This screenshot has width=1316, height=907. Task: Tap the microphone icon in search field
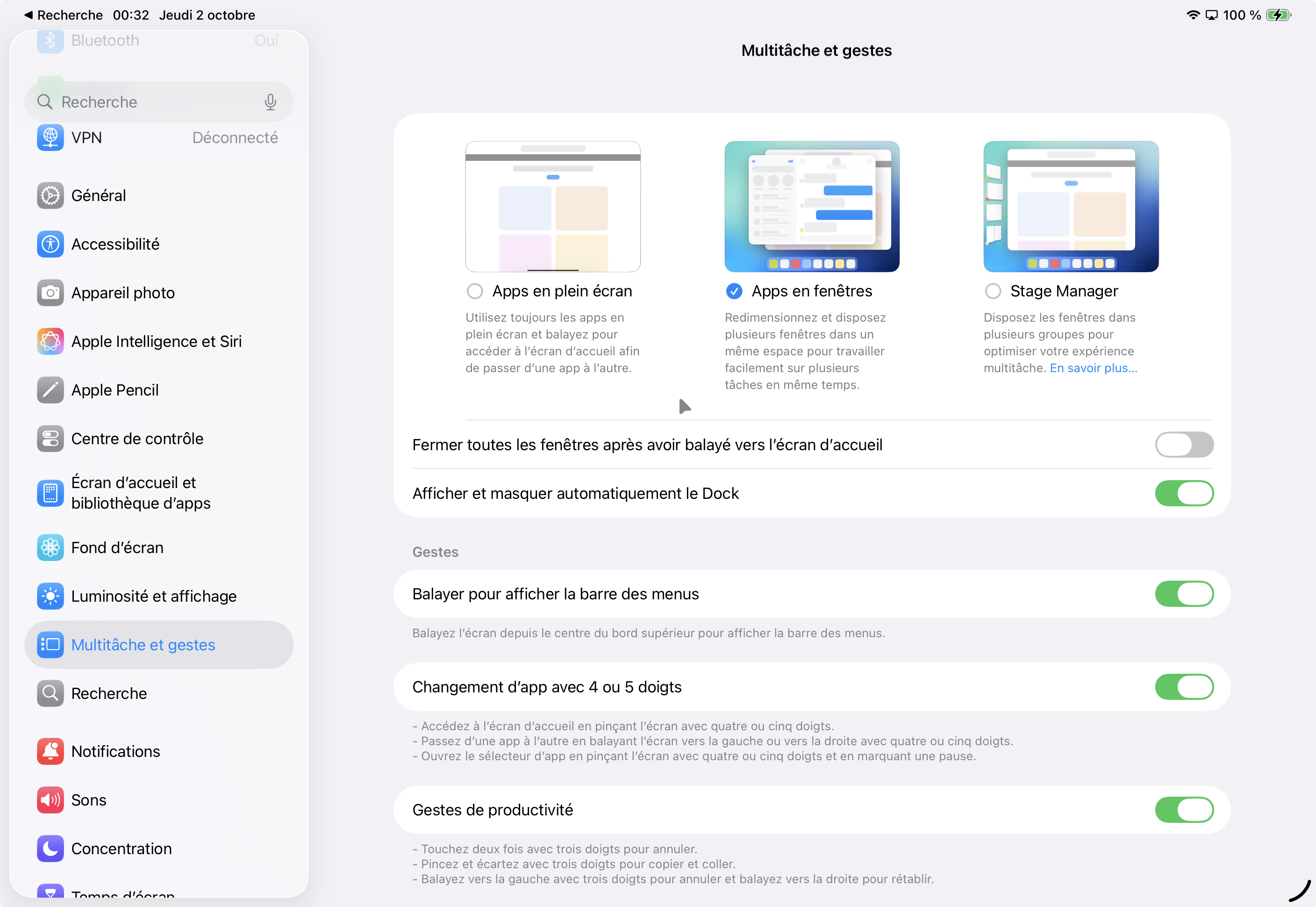click(271, 102)
